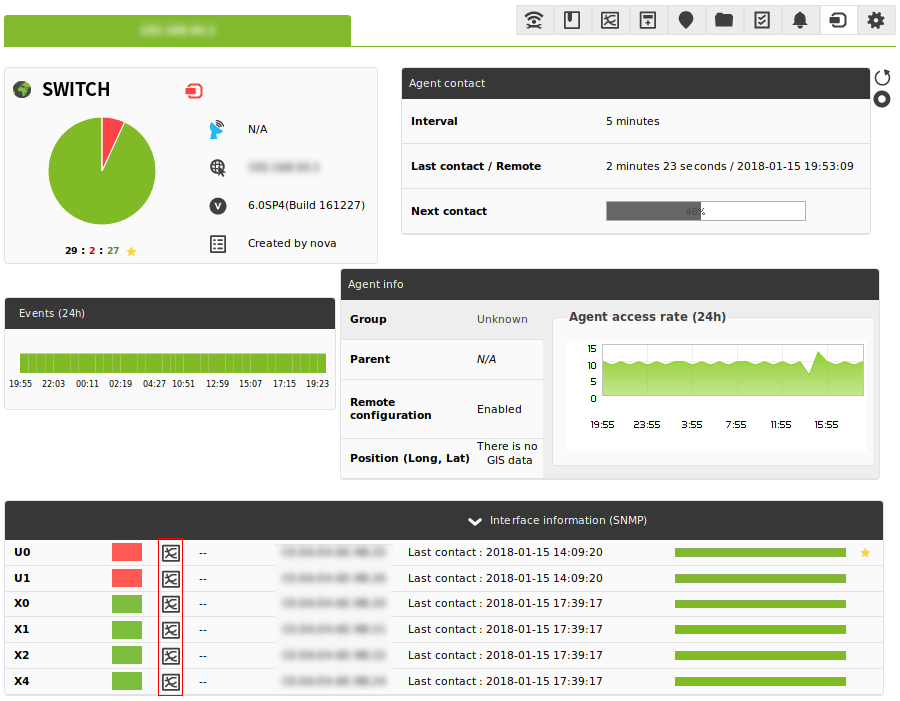Click the alerts bell icon
This screenshot has height=701, width=900.
(800, 21)
